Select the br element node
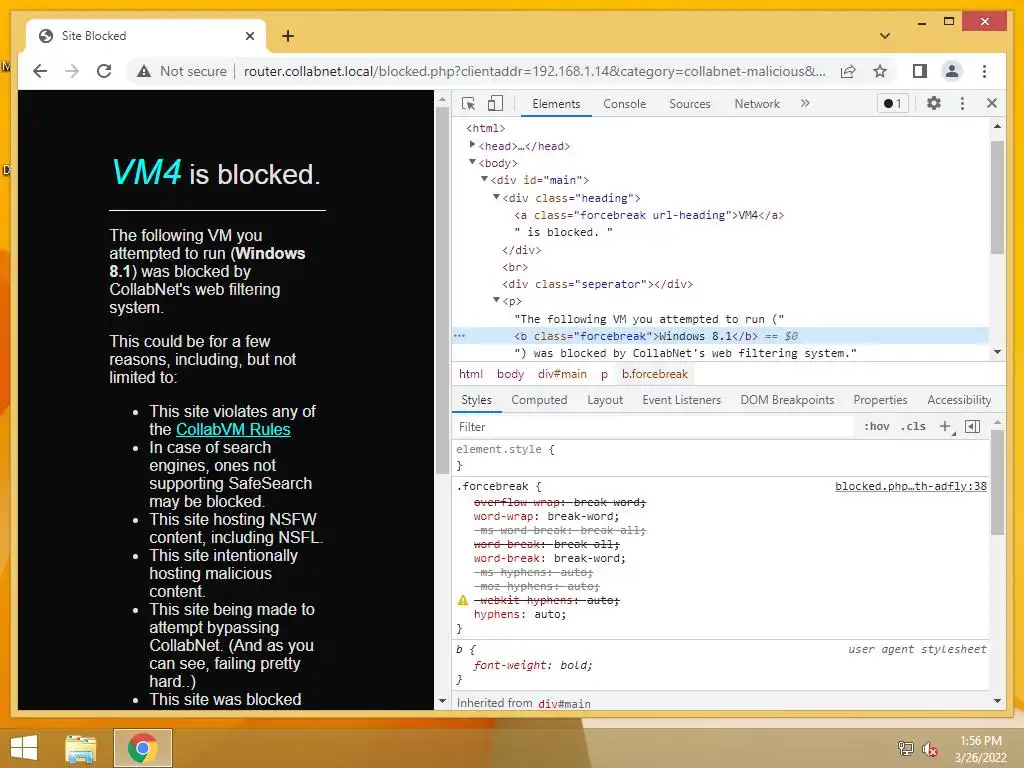Image resolution: width=1024 pixels, height=768 pixels. (x=515, y=267)
